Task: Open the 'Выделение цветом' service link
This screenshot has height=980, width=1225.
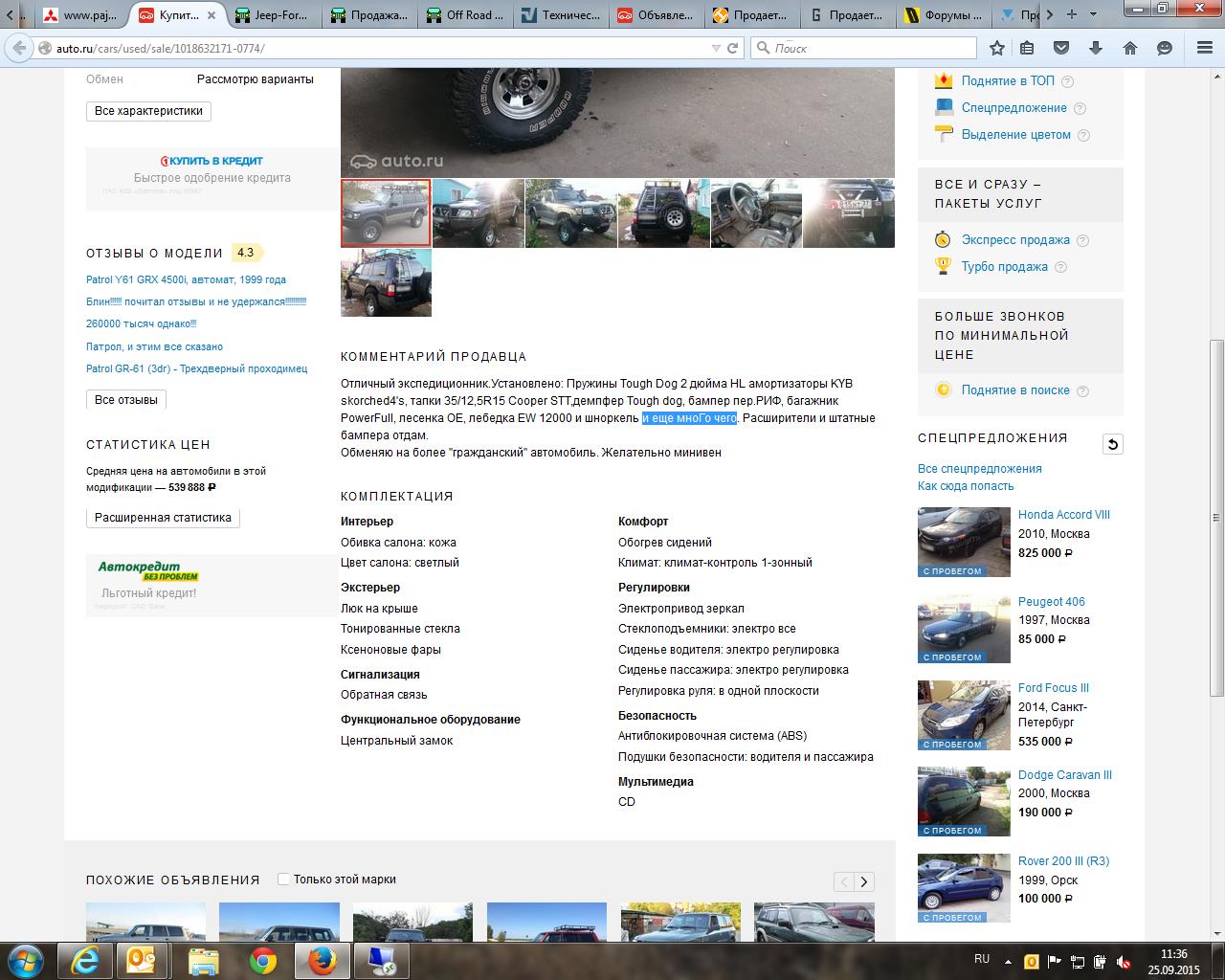Action: pos(1015,135)
